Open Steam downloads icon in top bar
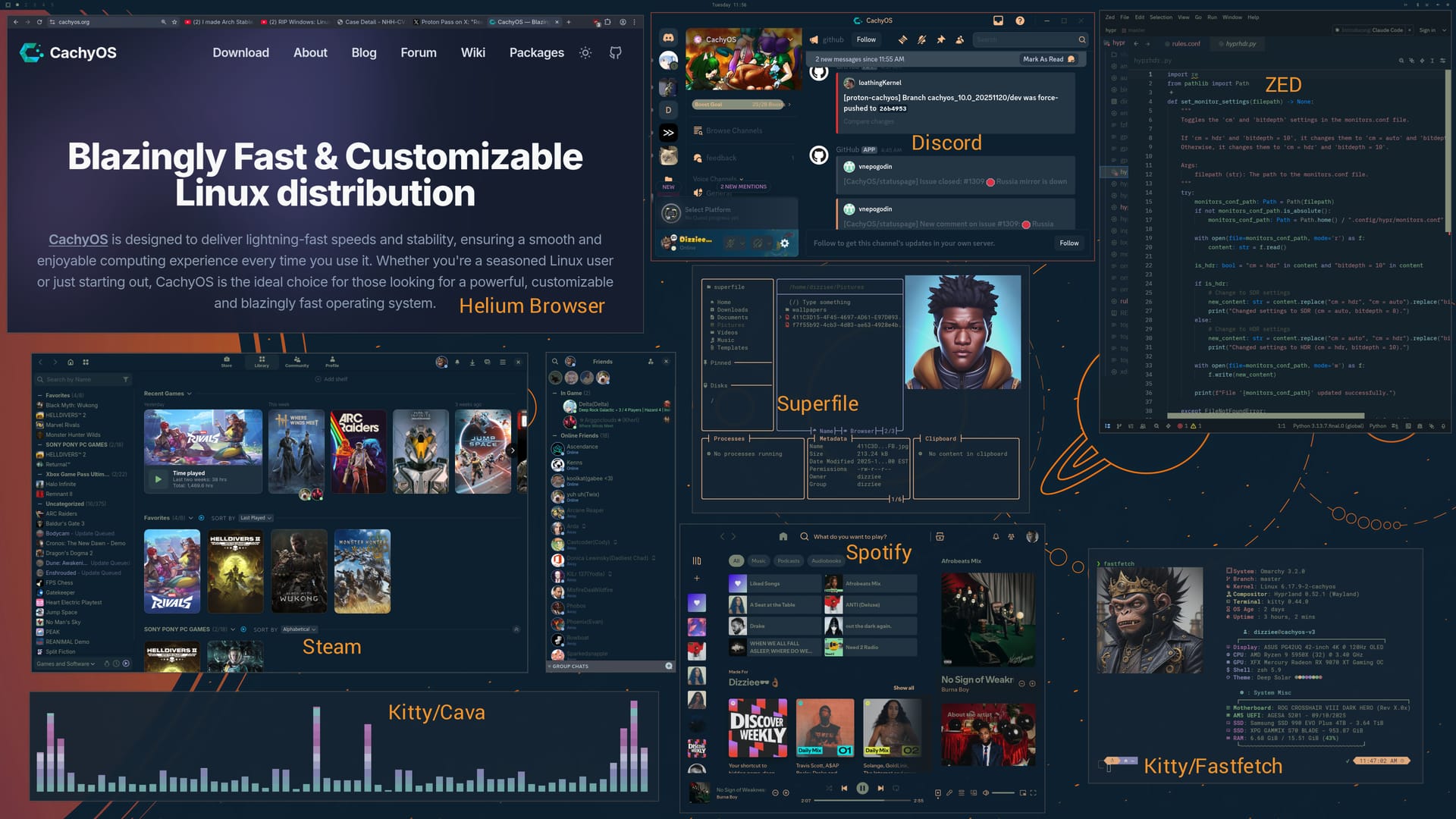1456x819 pixels. (x=472, y=362)
